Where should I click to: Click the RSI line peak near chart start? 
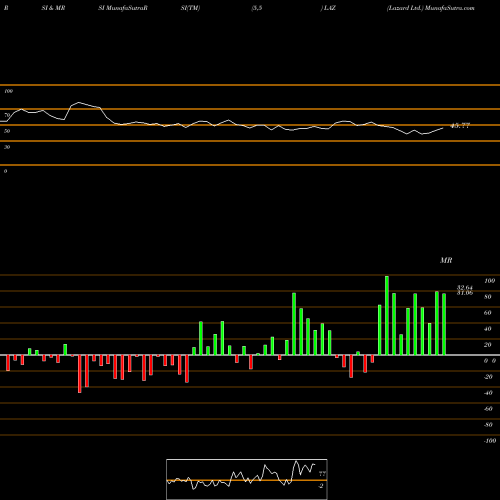click(x=79, y=102)
